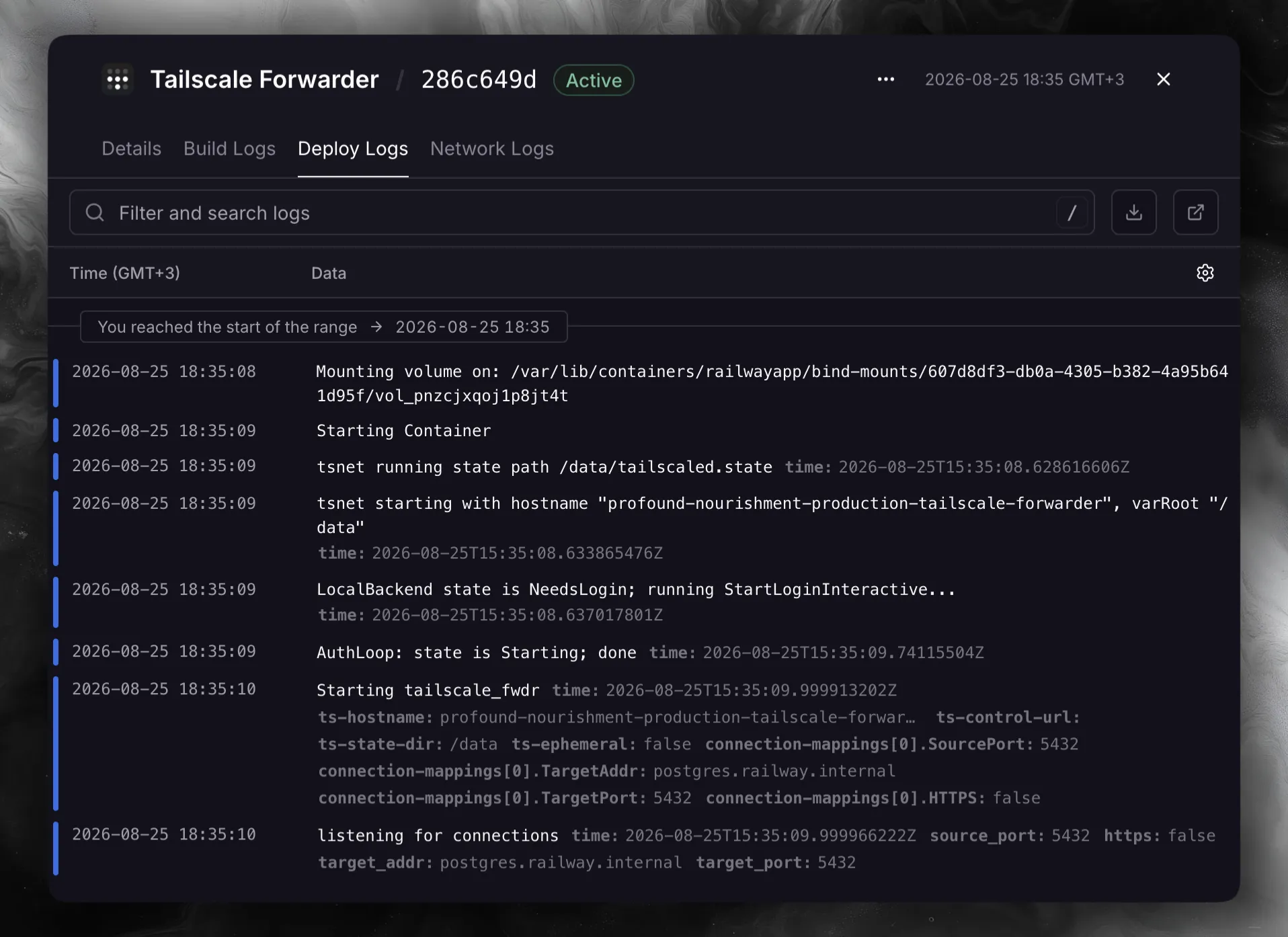1288x937 pixels.
Task: Click the Data column header
Action: point(329,273)
